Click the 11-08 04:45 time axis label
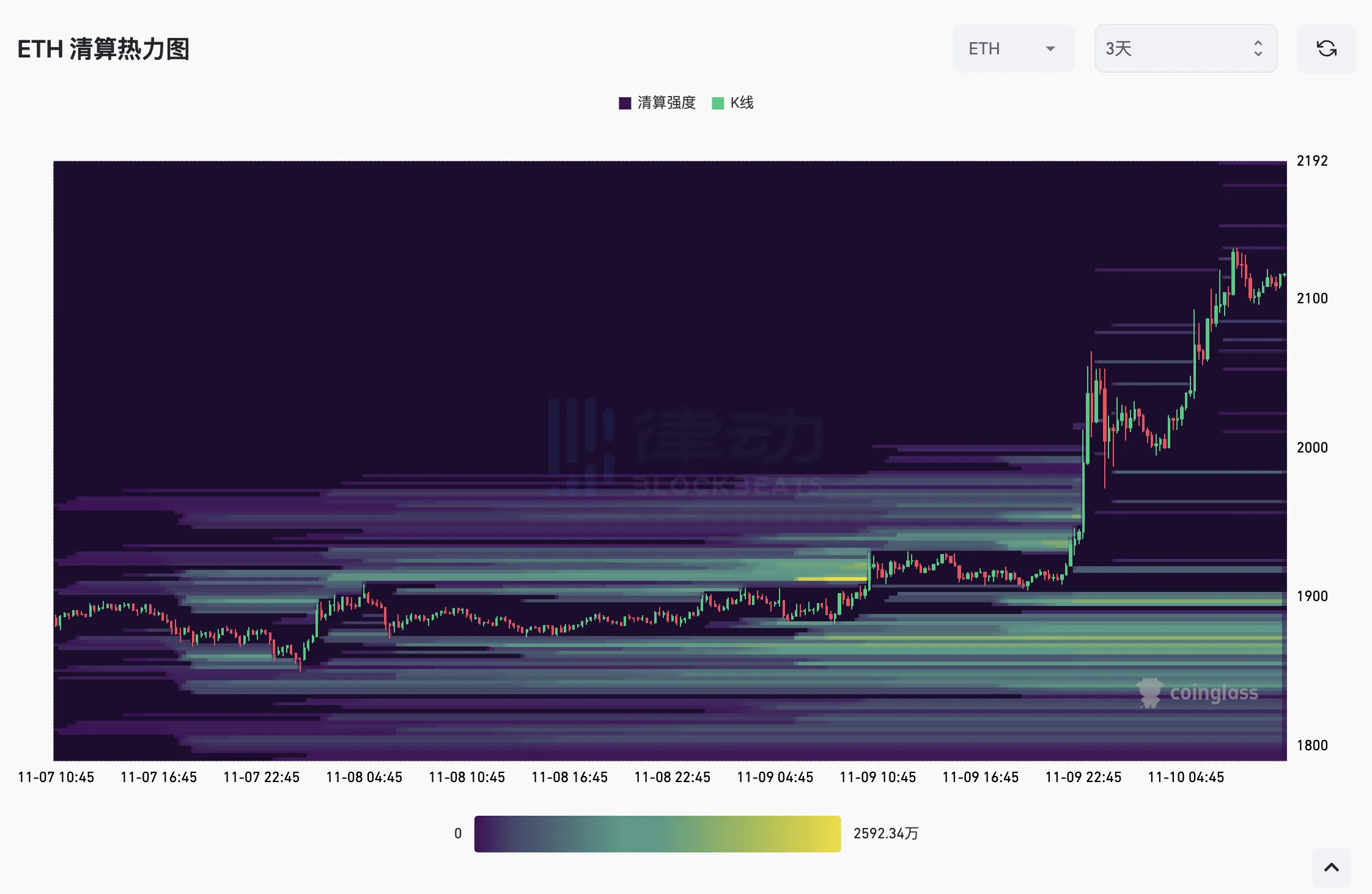Screen dimensions: 1372x894 point(364,777)
